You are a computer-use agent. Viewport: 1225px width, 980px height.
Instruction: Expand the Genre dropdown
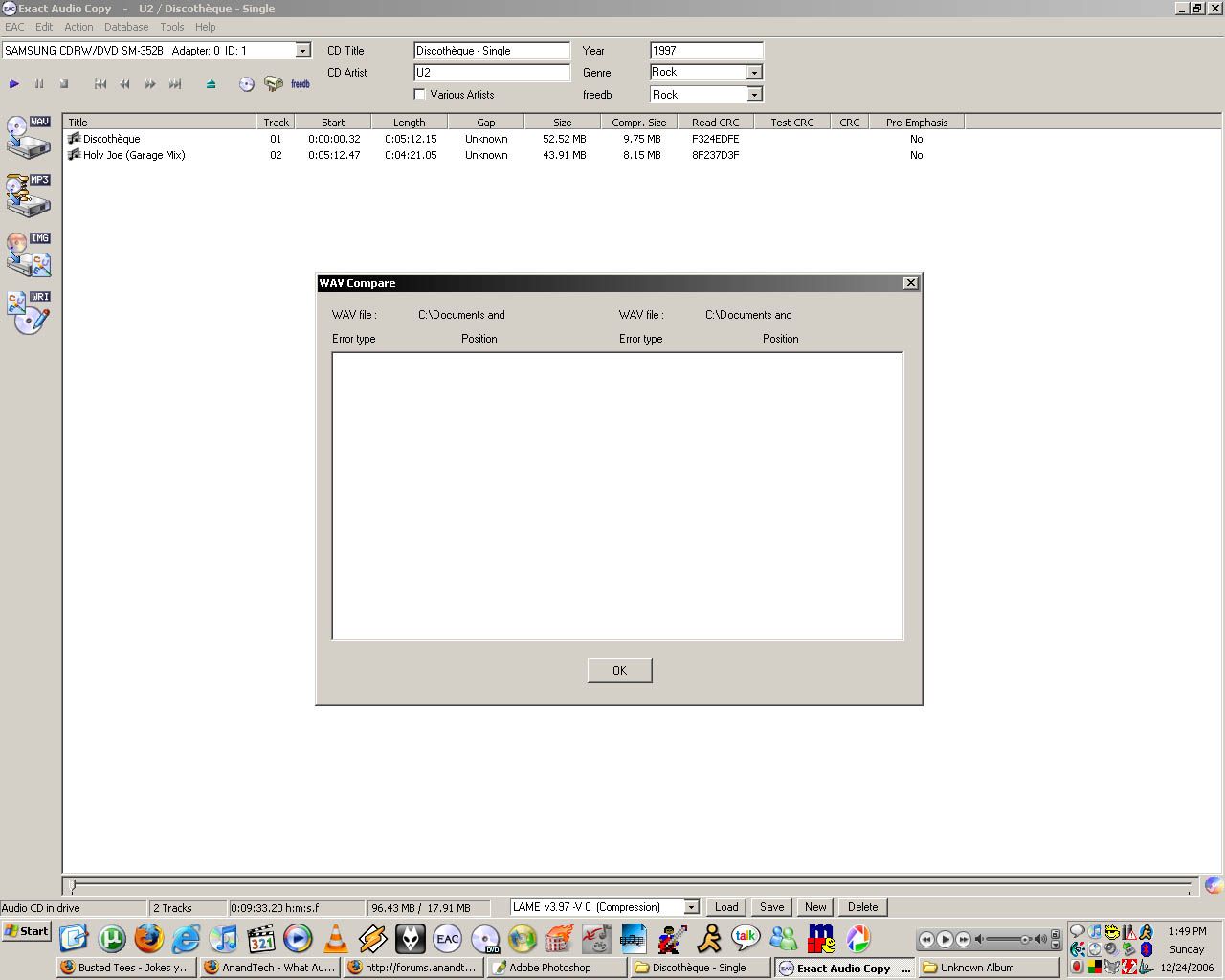[x=754, y=73]
